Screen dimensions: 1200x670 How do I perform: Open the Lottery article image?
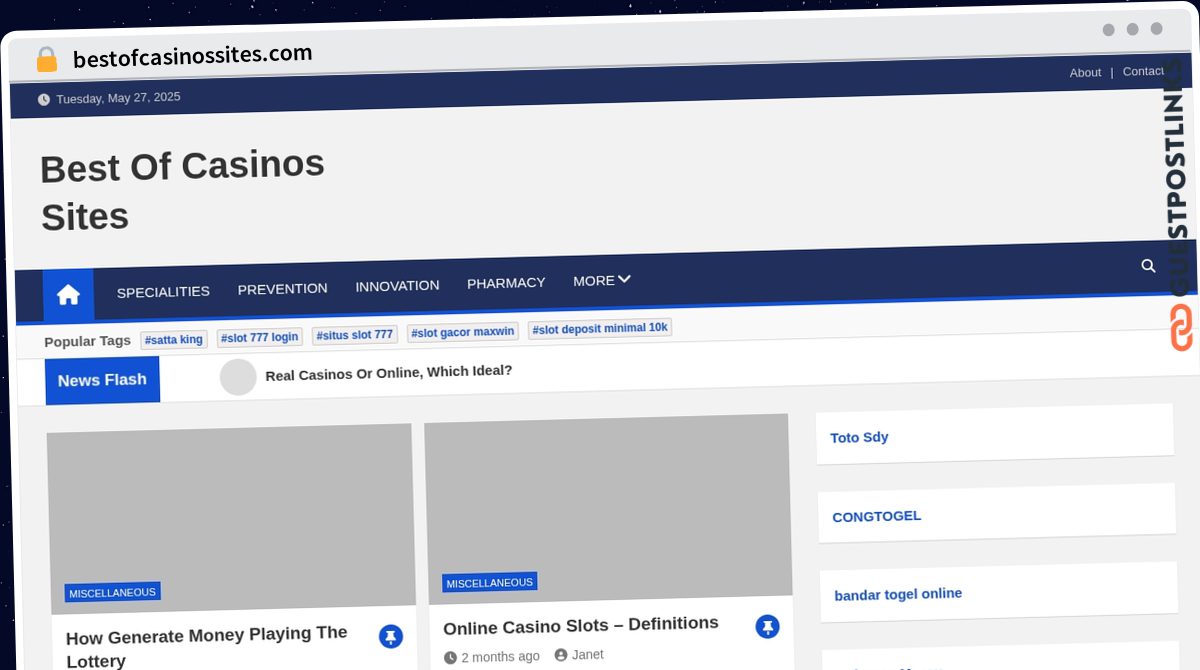point(231,517)
